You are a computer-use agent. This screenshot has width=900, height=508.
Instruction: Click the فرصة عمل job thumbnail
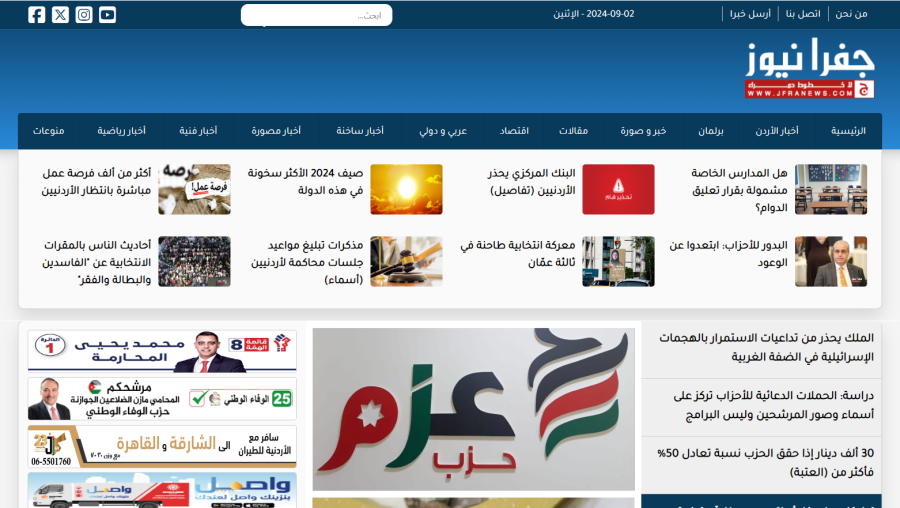click(195, 189)
